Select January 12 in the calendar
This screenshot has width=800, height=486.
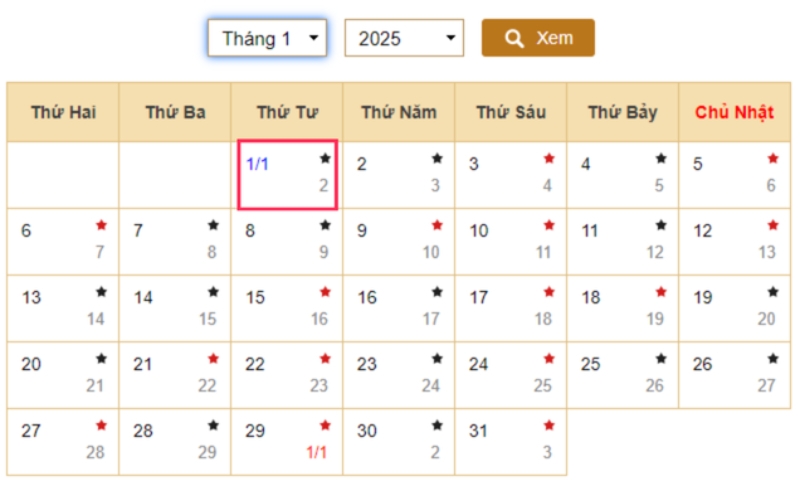pyautogui.click(x=735, y=242)
